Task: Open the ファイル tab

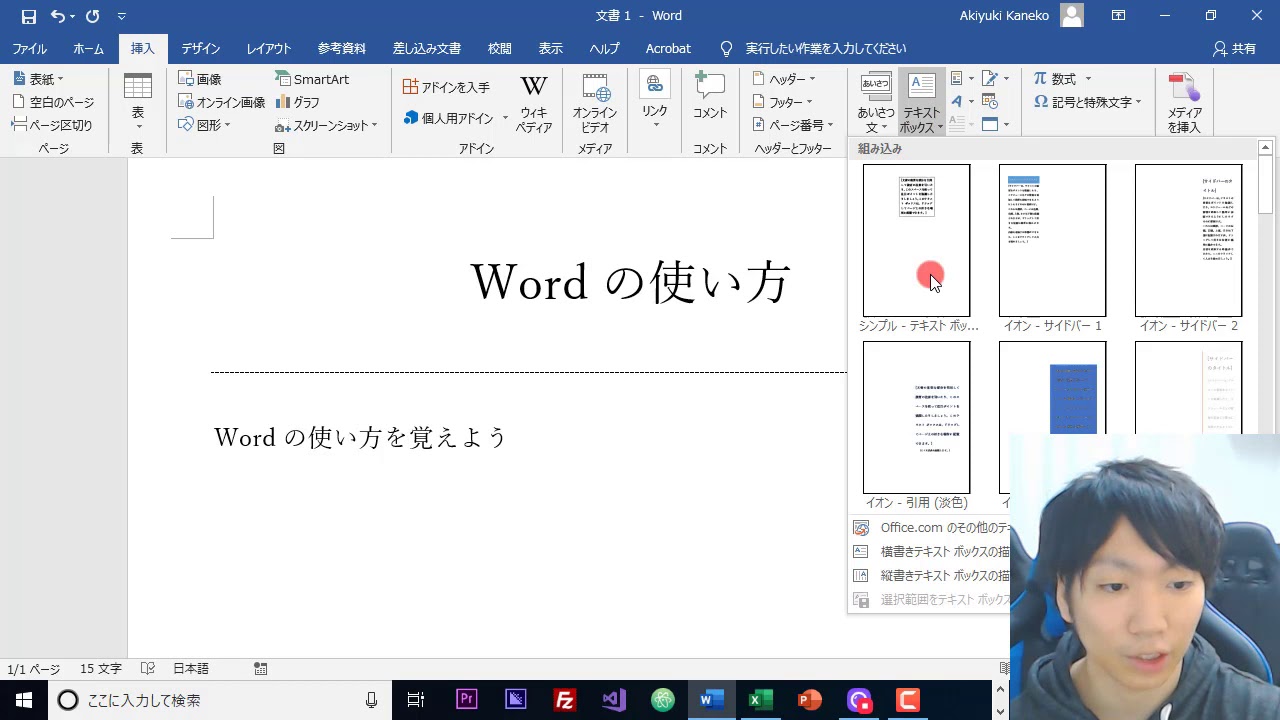Action: point(30,49)
